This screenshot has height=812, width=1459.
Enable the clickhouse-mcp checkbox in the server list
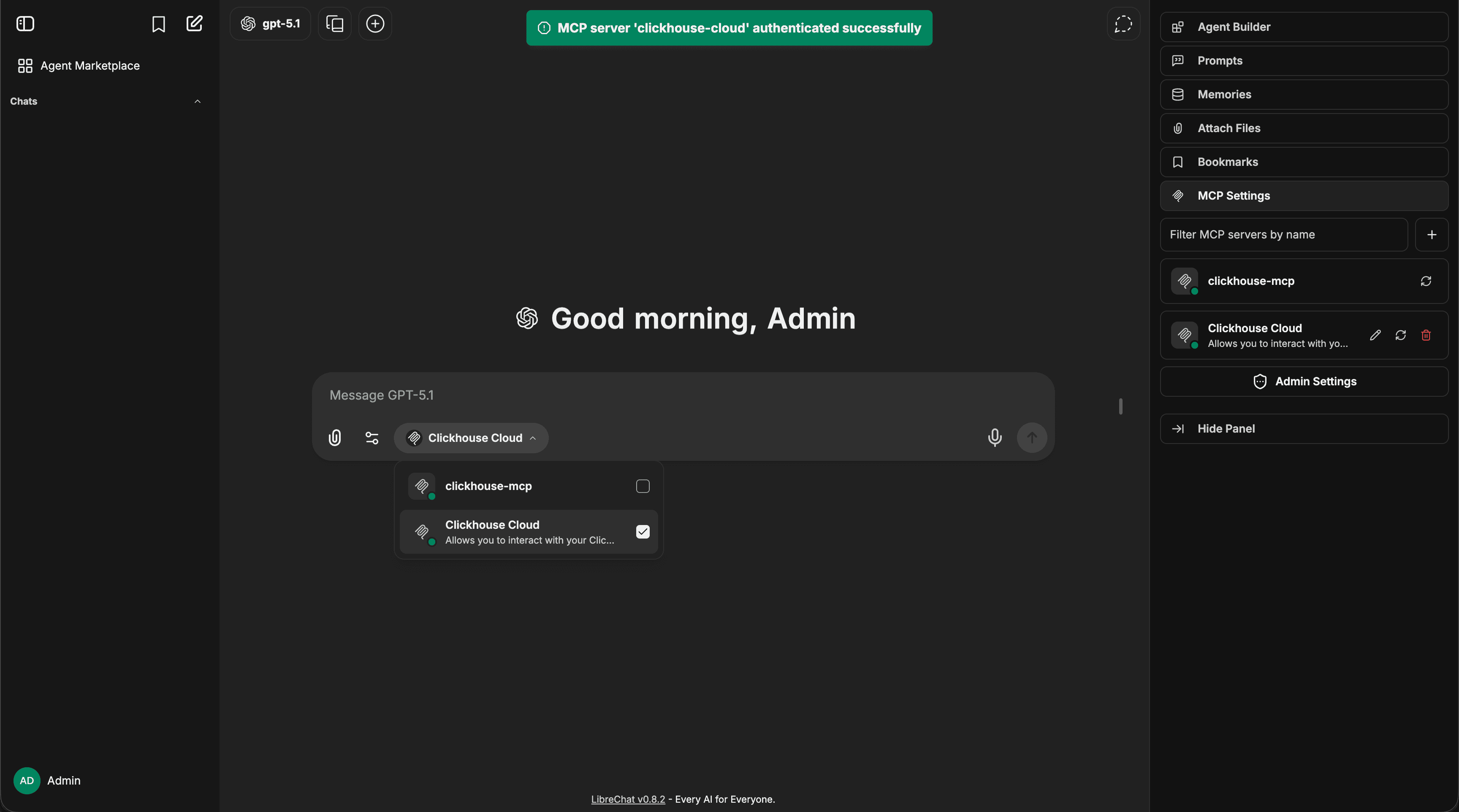[x=642, y=486]
